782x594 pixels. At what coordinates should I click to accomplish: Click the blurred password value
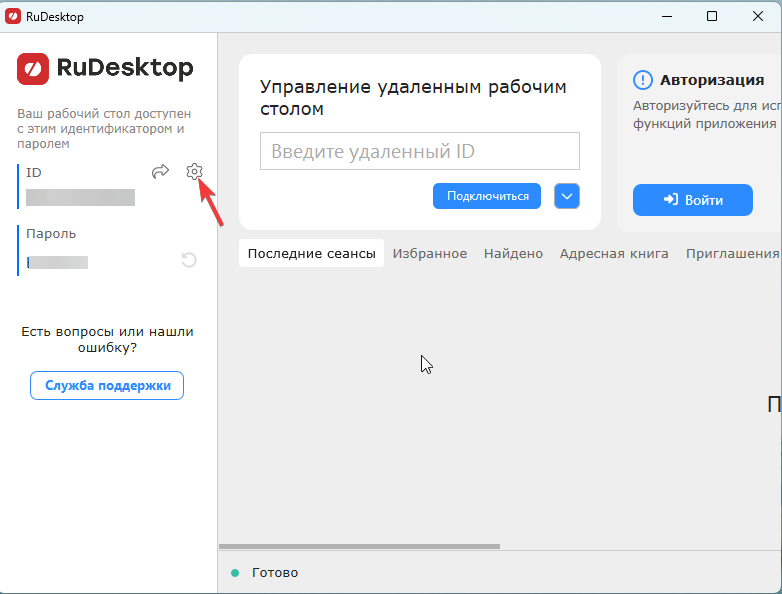click(x=57, y=262)
